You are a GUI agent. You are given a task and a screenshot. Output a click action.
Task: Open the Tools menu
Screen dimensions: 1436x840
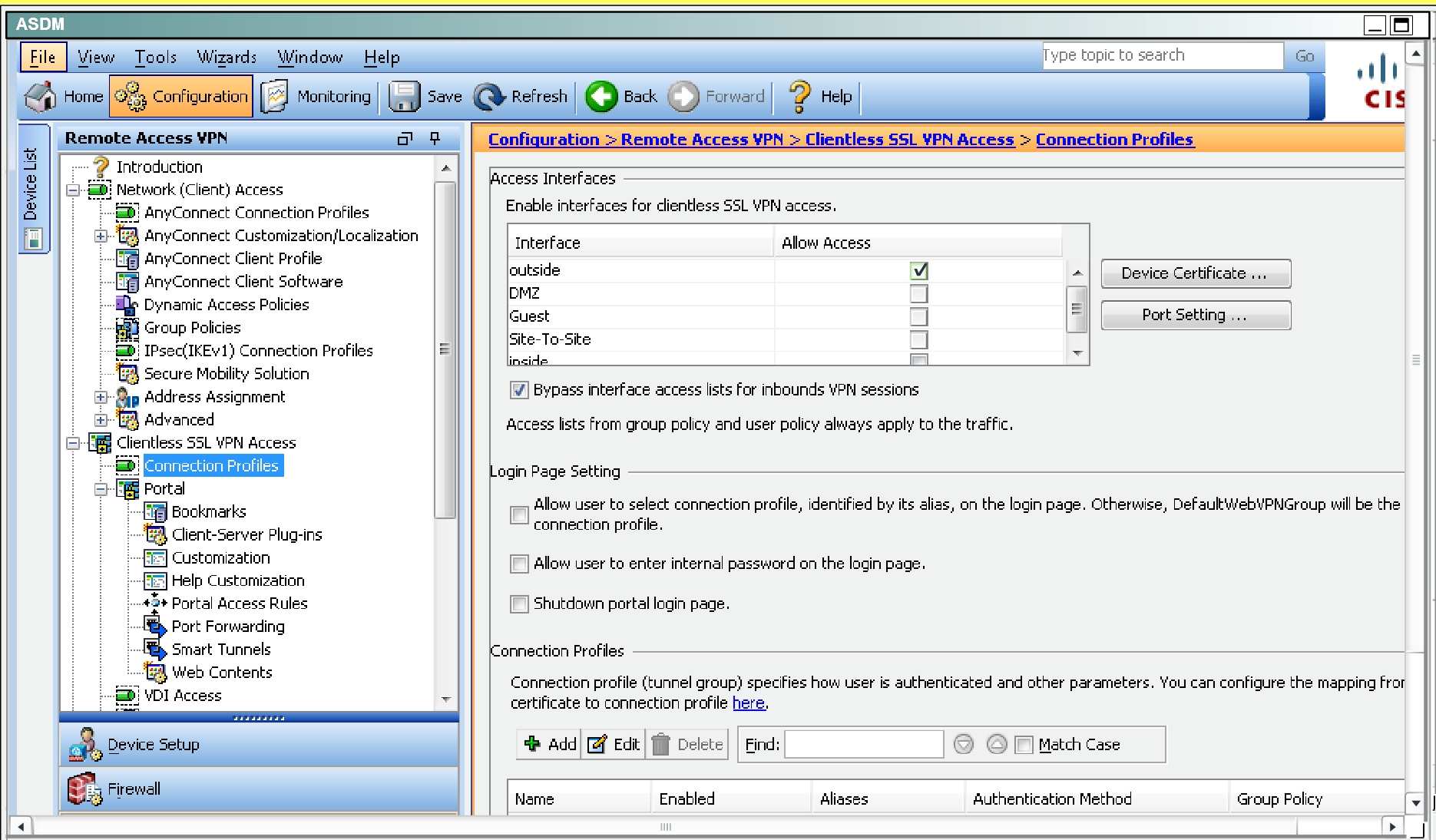[x=156, y=58]
